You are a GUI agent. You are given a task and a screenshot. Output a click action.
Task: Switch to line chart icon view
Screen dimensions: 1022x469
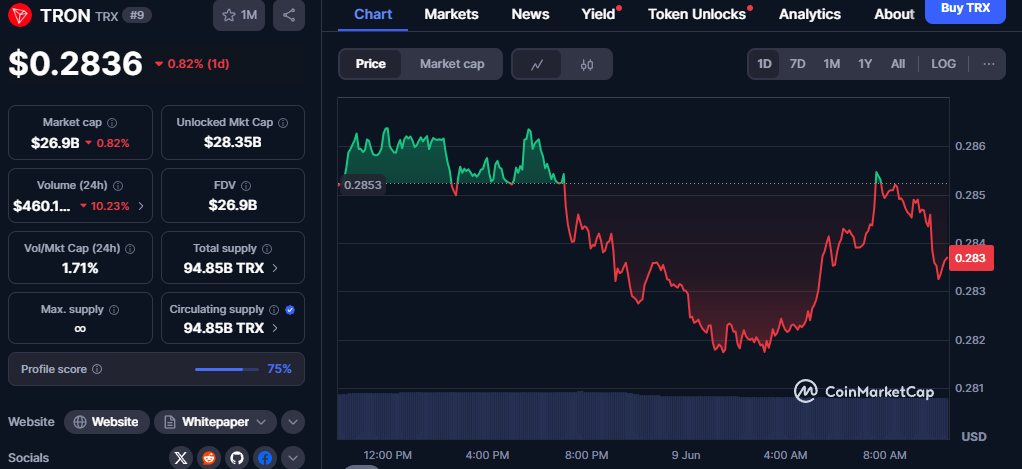[537, 64]
